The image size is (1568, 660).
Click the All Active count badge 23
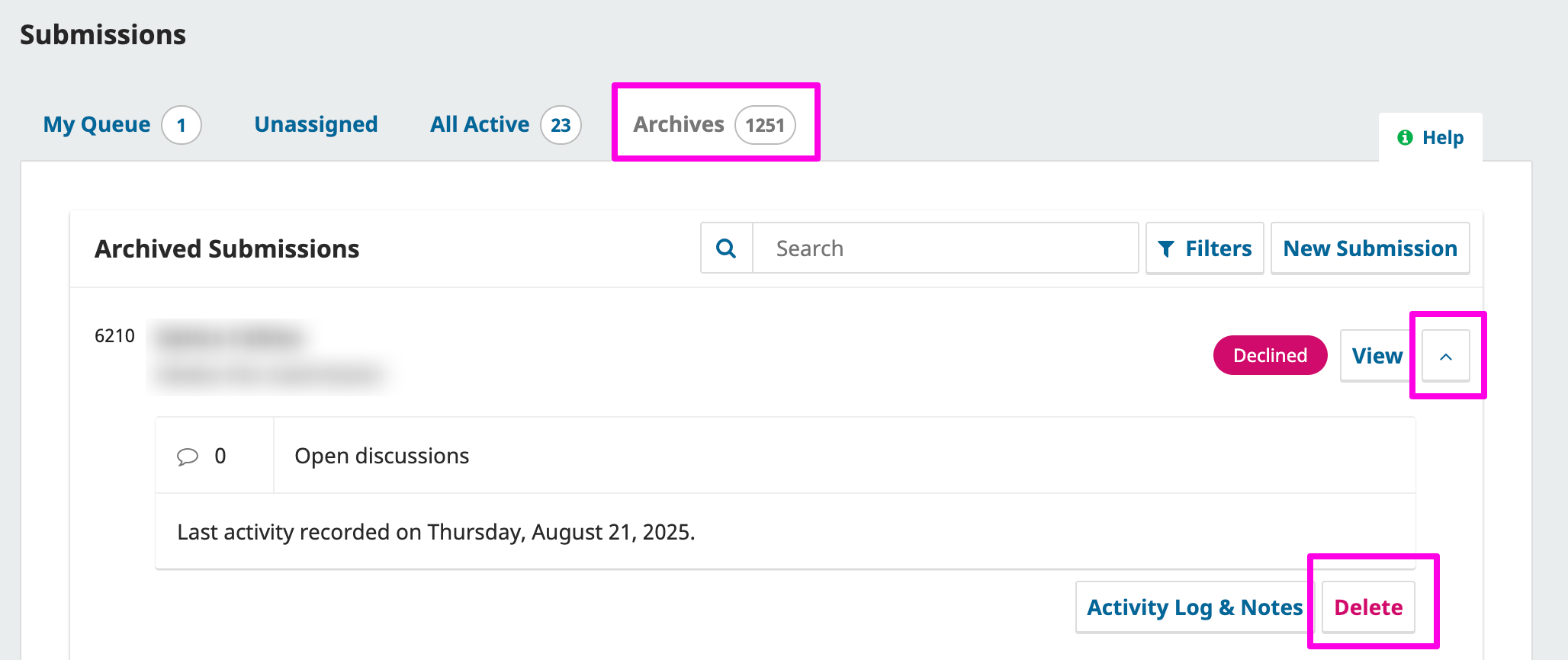pyautogui.click(x=561, y=125)
